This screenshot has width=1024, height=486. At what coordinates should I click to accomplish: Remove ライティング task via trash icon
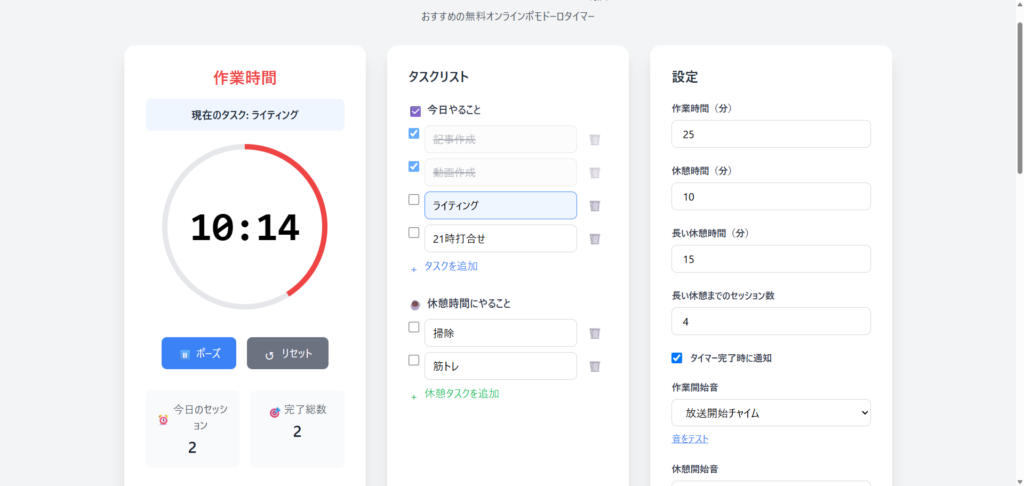(594, 206)
